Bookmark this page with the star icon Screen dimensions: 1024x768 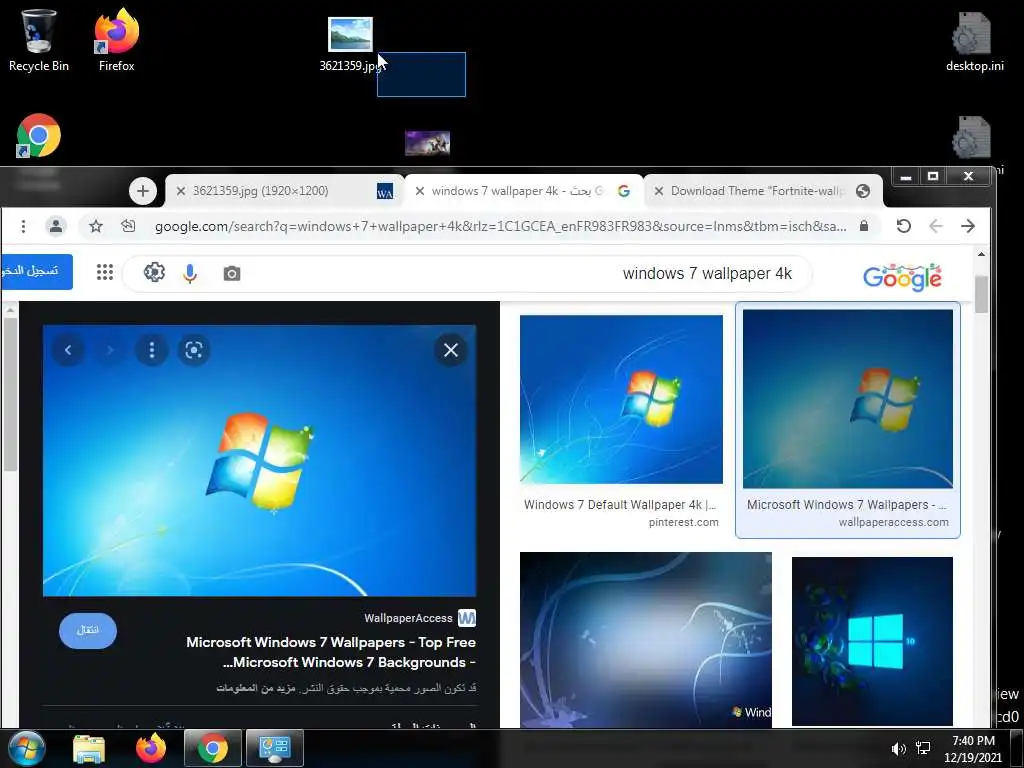[x=96, y=227]
